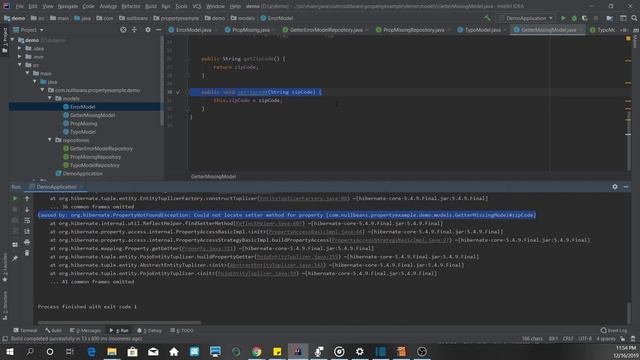Image resolution: width=640 pixels, height=360 pixels.
Task: Collapse the main folder node
Action: coord(27,73)
